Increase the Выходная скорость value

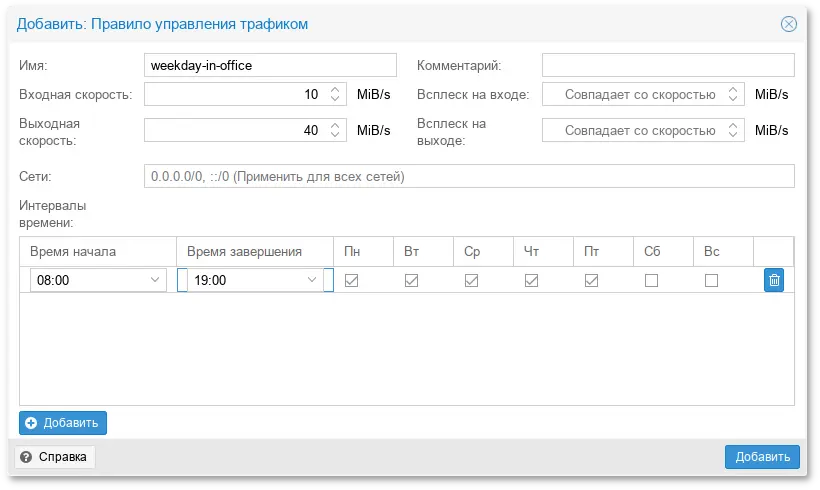coord(335,125)
